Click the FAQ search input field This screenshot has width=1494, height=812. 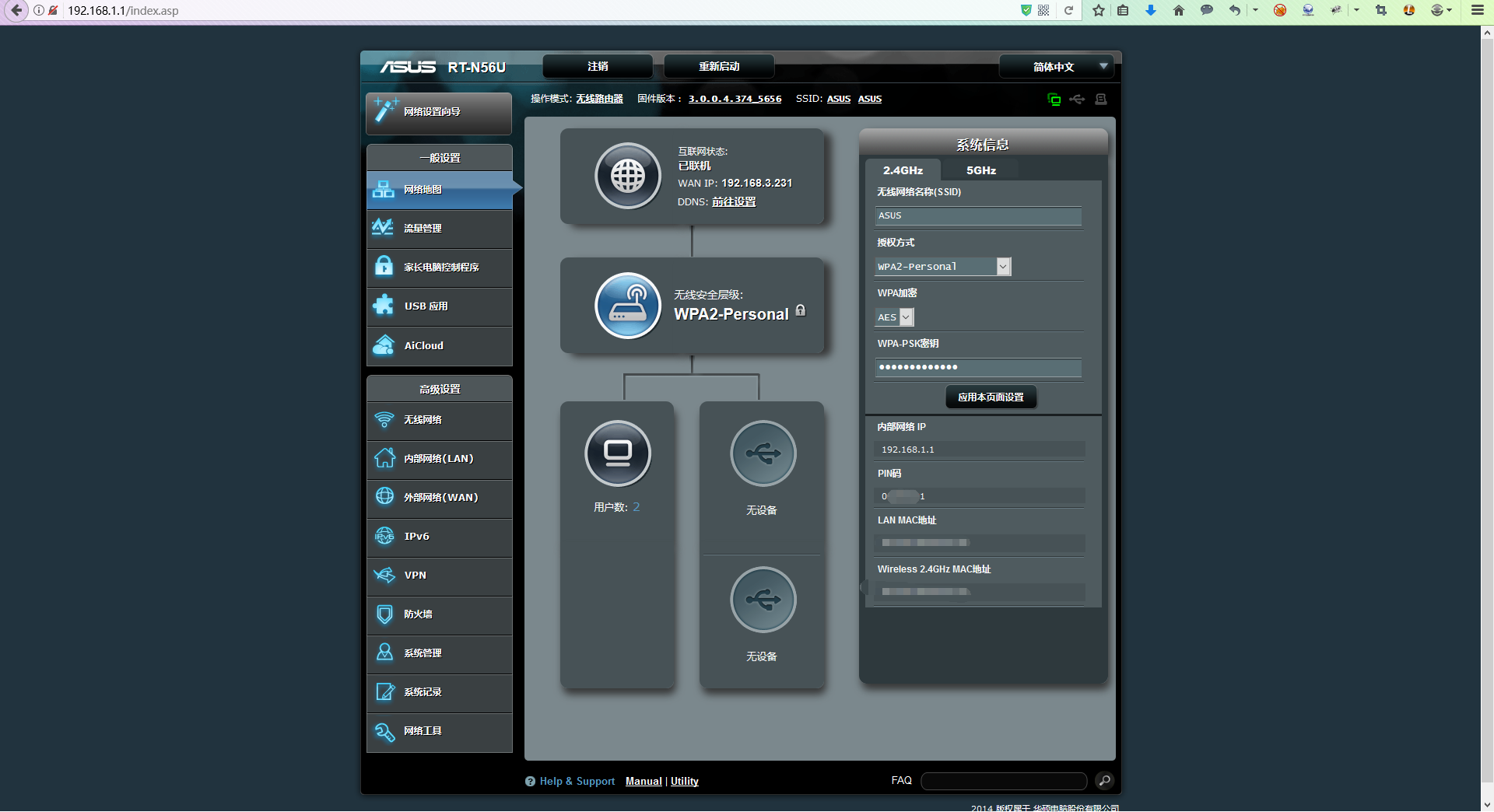(1004, 781)
